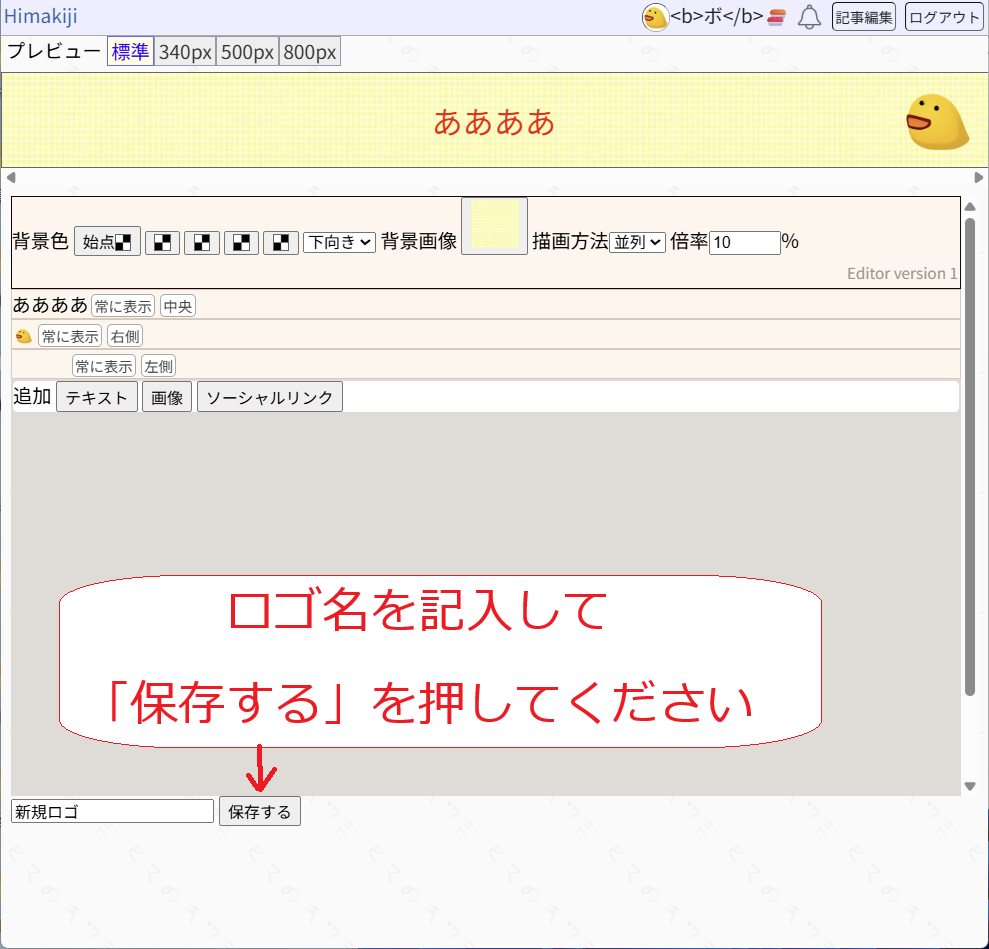Toggle 中央 alignment on ああああ row

178,306
